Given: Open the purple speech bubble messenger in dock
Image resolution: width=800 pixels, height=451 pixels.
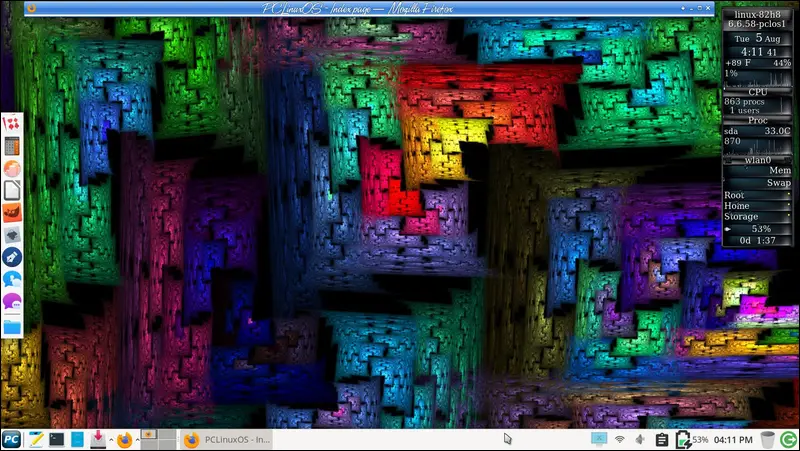Looking at the screenshot, I should [x=12, y=301].
